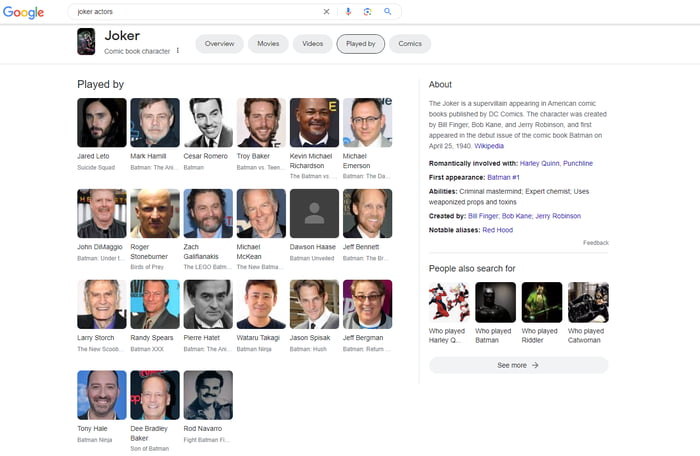This screenshot has height=456, width=700.
Task: Select the Movies tab
Action: click(x=268, y=44)
